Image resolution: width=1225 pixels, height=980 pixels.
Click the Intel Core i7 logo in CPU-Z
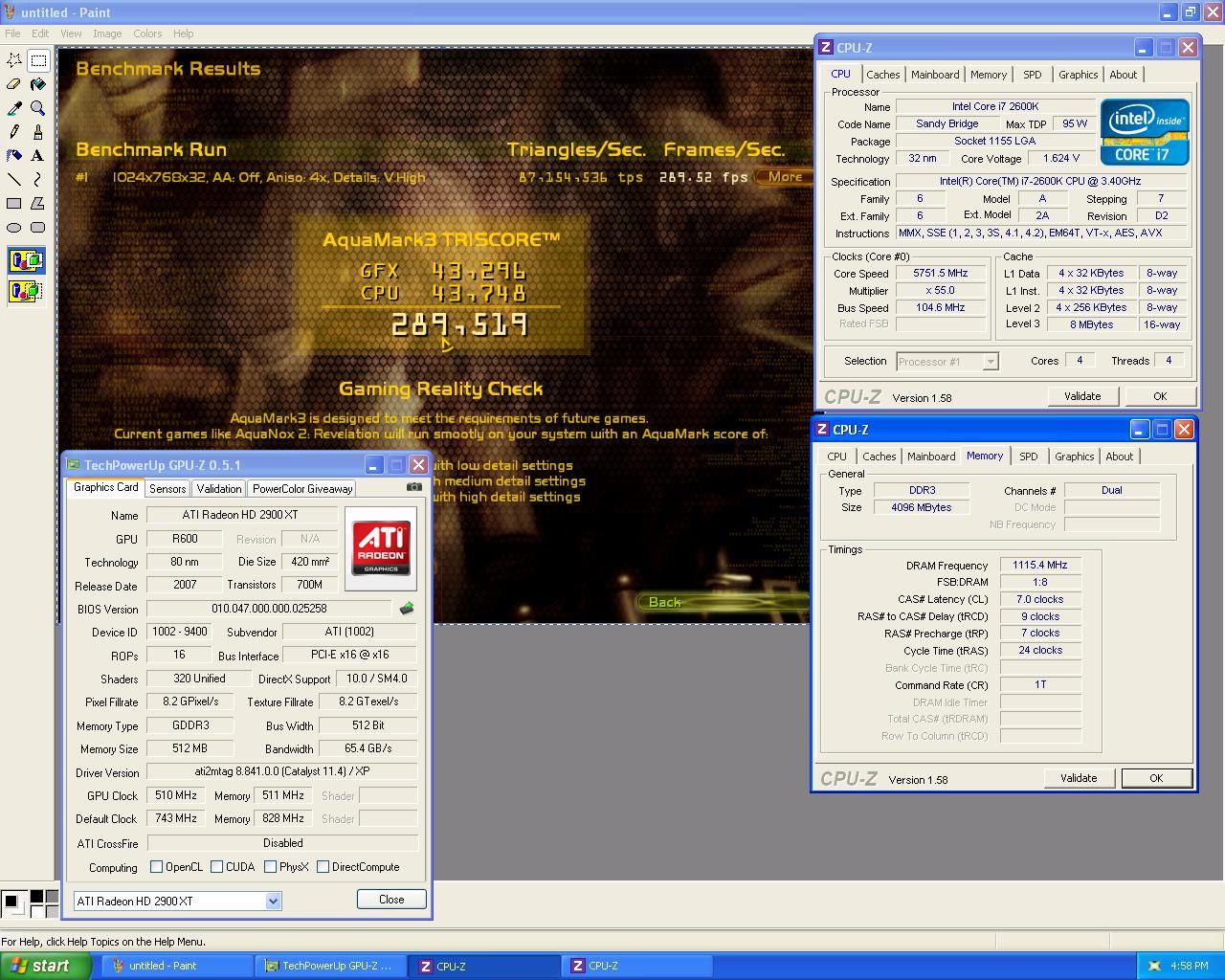(1144, 132)
